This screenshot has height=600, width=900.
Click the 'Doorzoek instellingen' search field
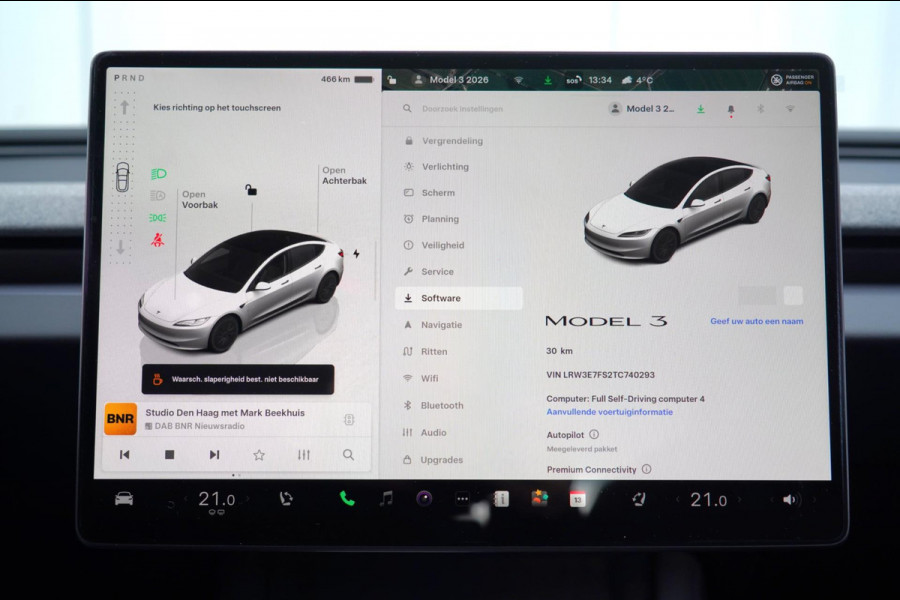[463, 109]
